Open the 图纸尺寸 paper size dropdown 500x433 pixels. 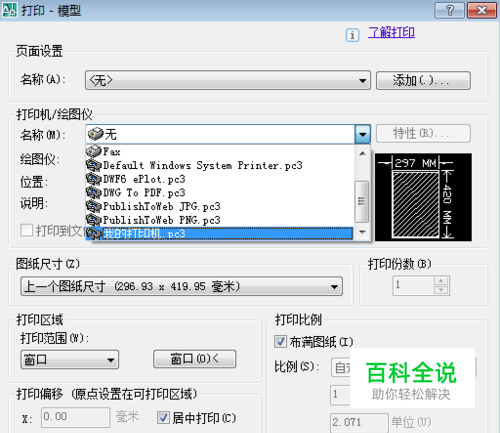[182, 286]
